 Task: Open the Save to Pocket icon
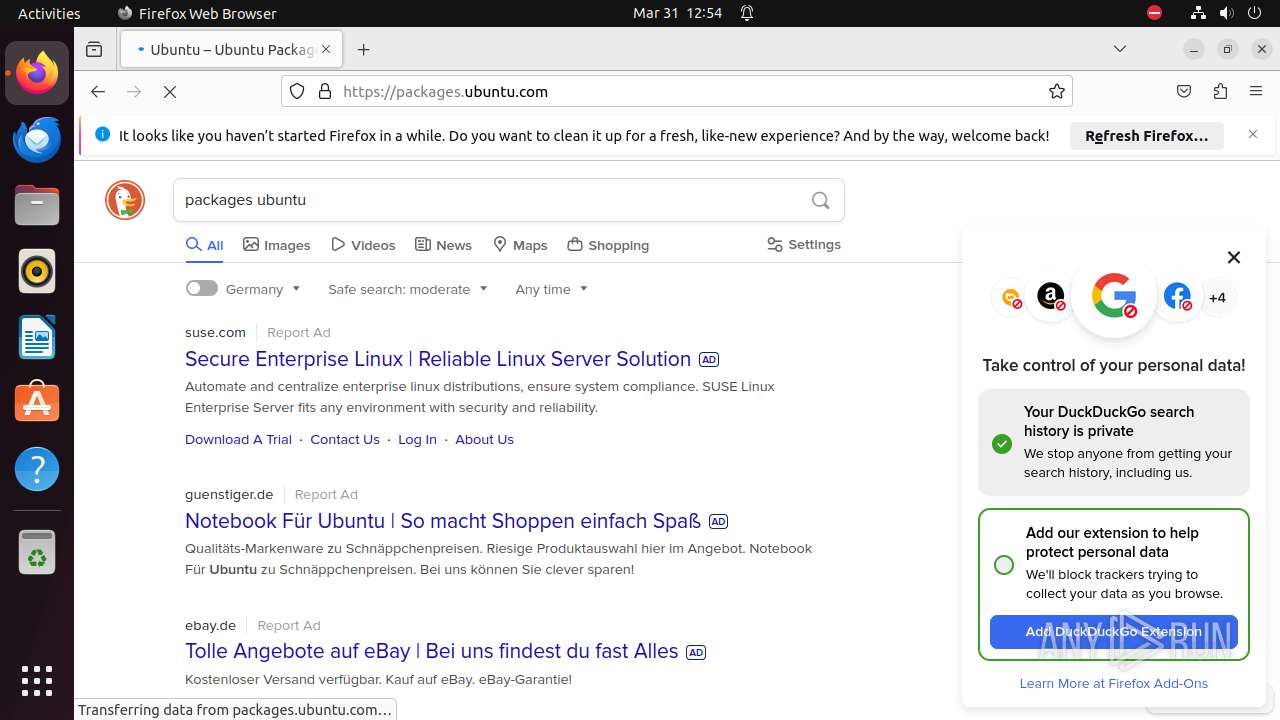(x=1184, y=91)
